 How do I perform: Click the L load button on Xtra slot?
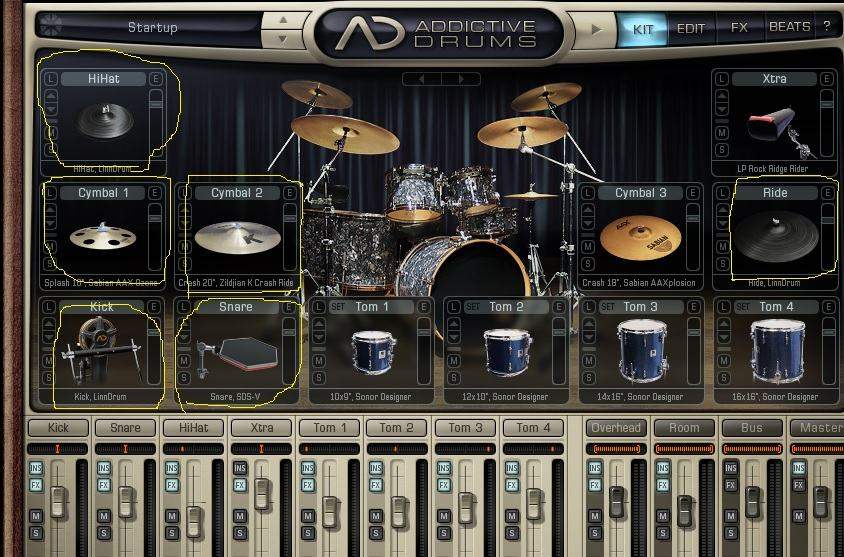pyautogui.click(x=721, y=79)
